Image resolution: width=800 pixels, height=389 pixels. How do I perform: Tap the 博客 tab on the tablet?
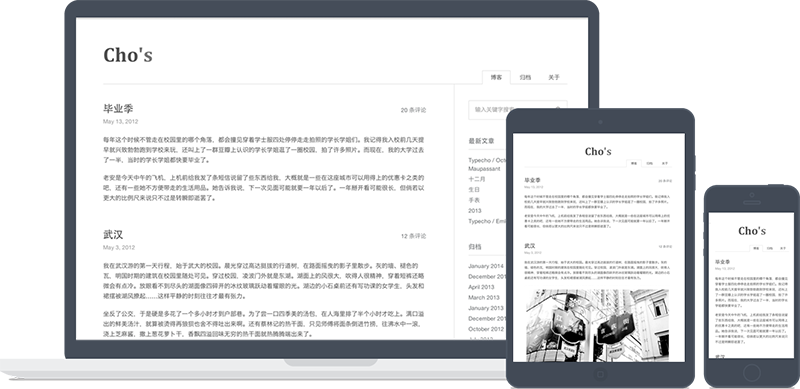[634, 163]
